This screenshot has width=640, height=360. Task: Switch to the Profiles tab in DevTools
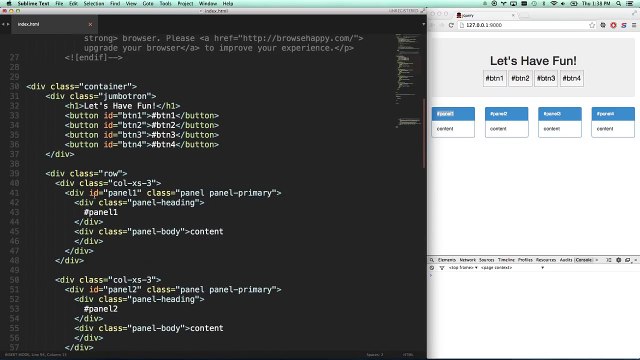point(525,260)
